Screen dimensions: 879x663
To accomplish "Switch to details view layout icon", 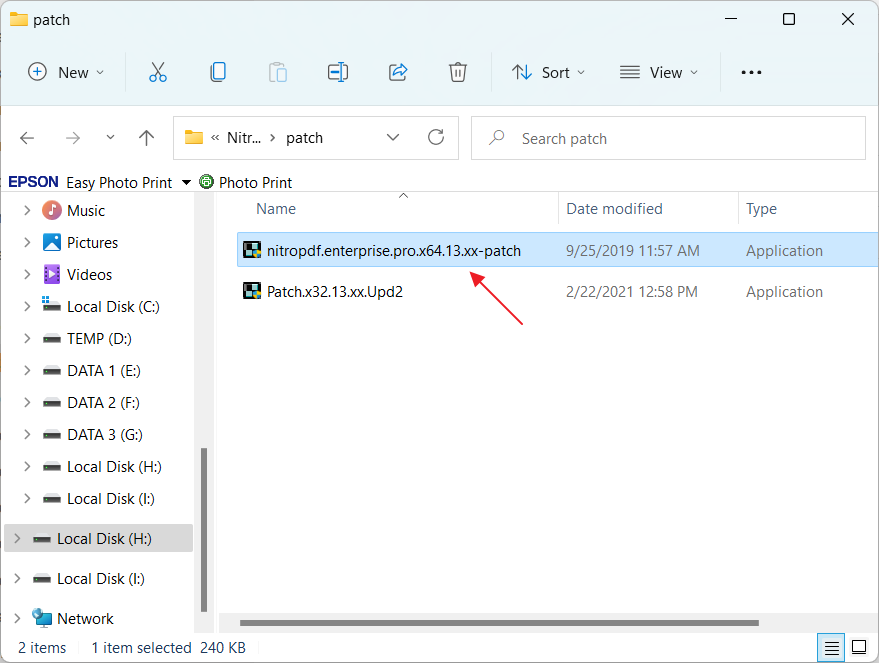I will 831,648.
